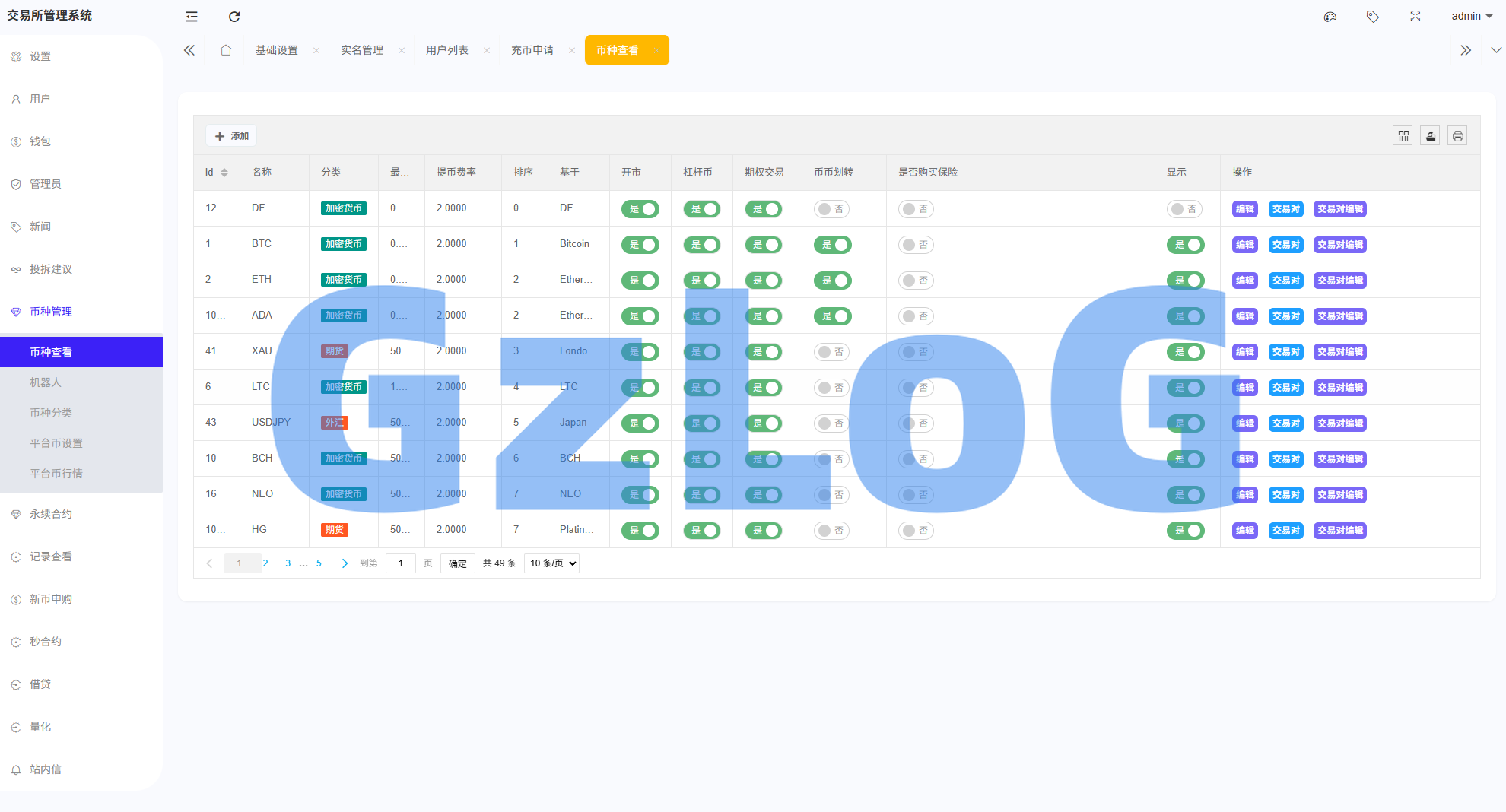Change page size via 10条/页 dropdown
Viewport: 1506px width, 812px height.
(551, 563)
